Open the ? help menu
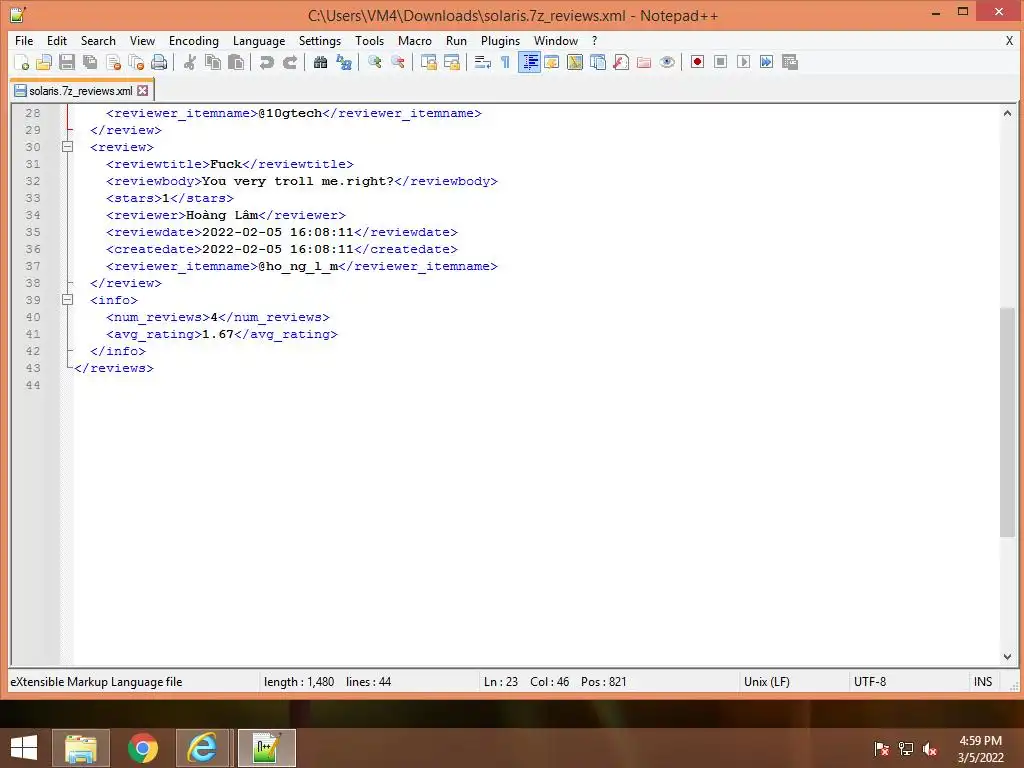 coord(594,40)
